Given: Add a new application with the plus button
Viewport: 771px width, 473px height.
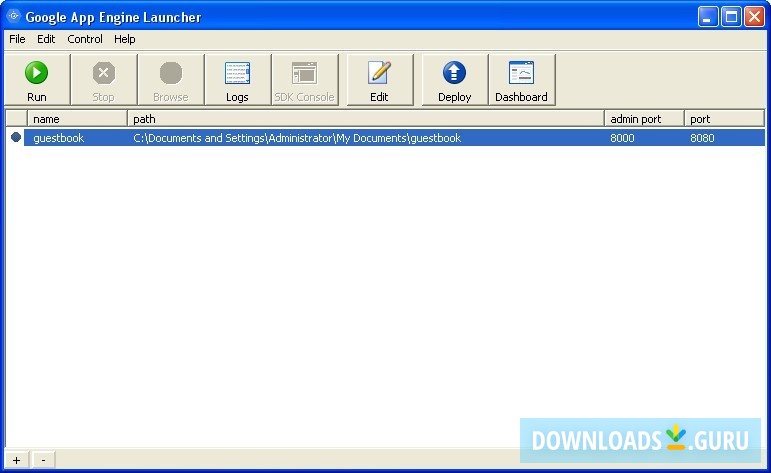Looking at the screenshot, I should [x=17, y=460].
